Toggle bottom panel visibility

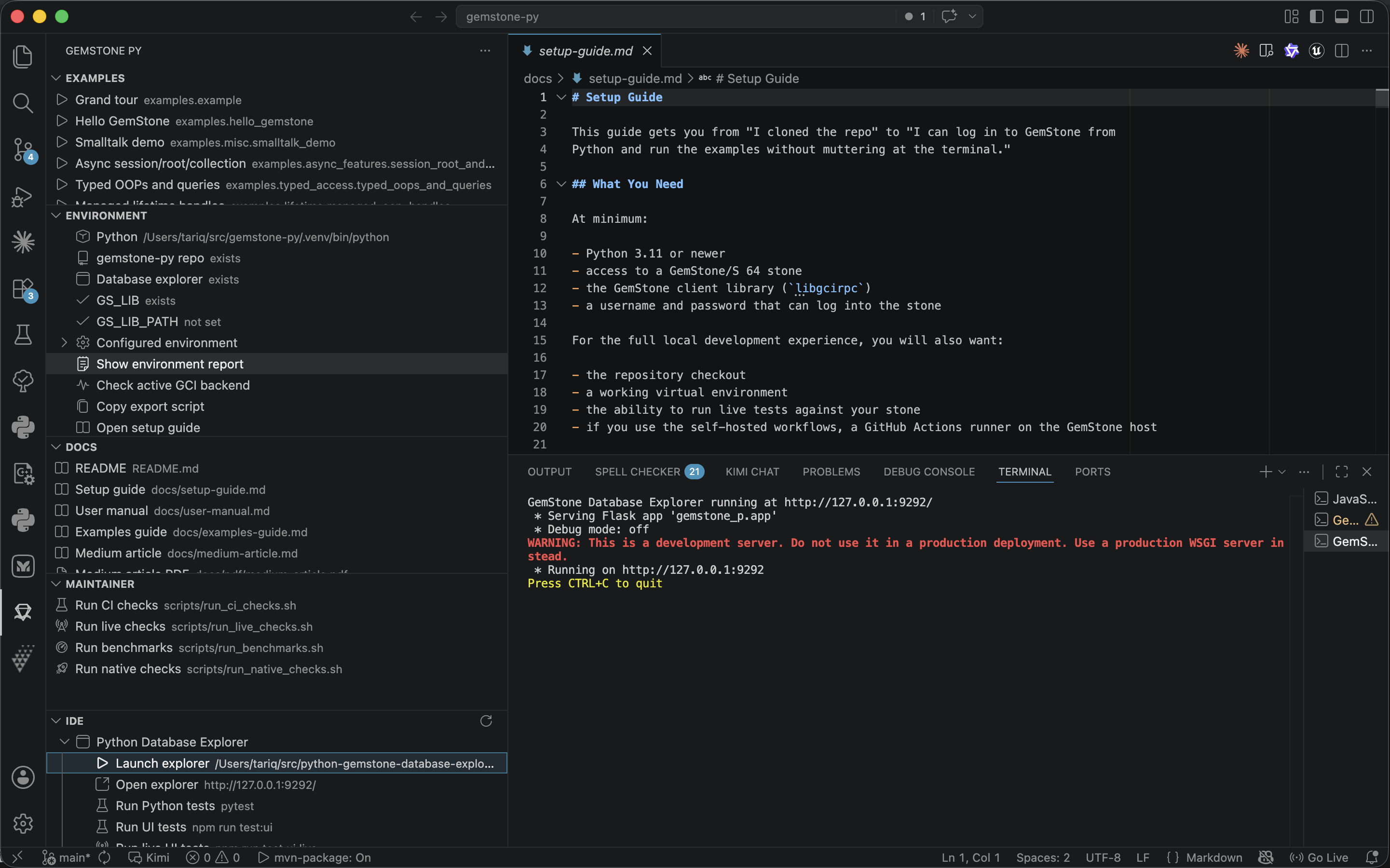coord(1341,17)
